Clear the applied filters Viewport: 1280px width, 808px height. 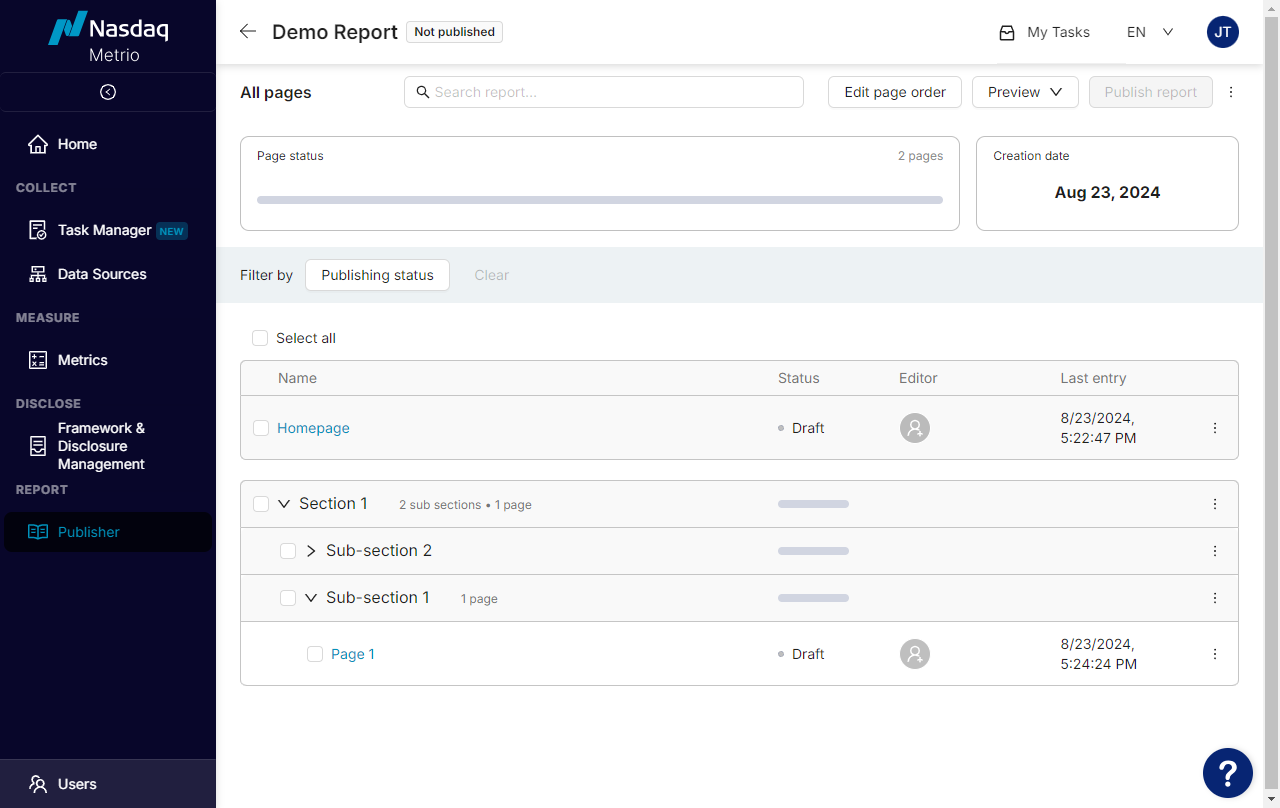(491, 275)
